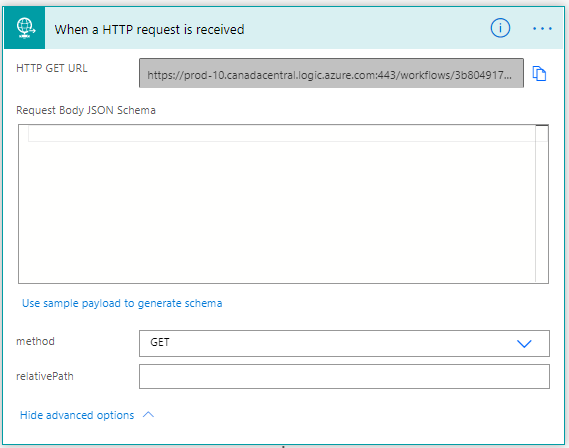This screenshot has height=448, width=569.
Task: Collapse using the chevron beside Hide advanced options
Action: (x=148, y=415)
